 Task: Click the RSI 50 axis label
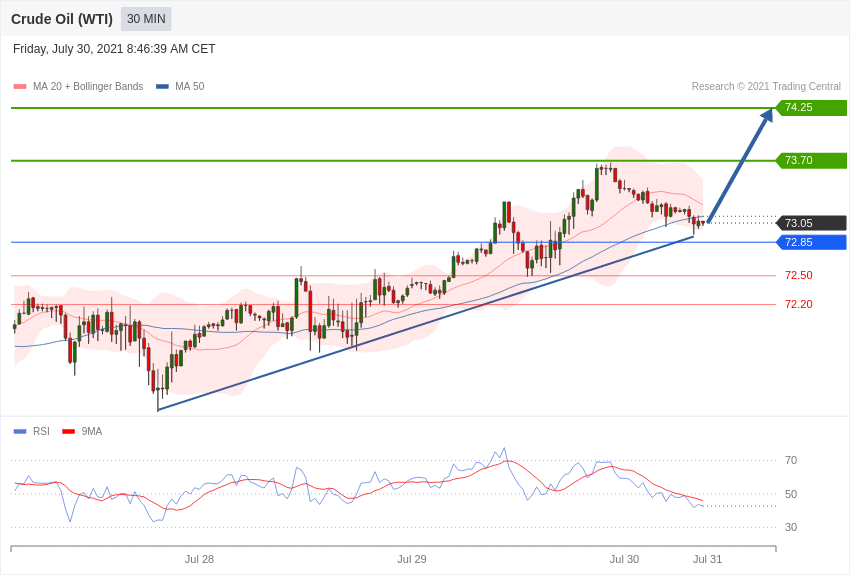click(x=791, y=494)
